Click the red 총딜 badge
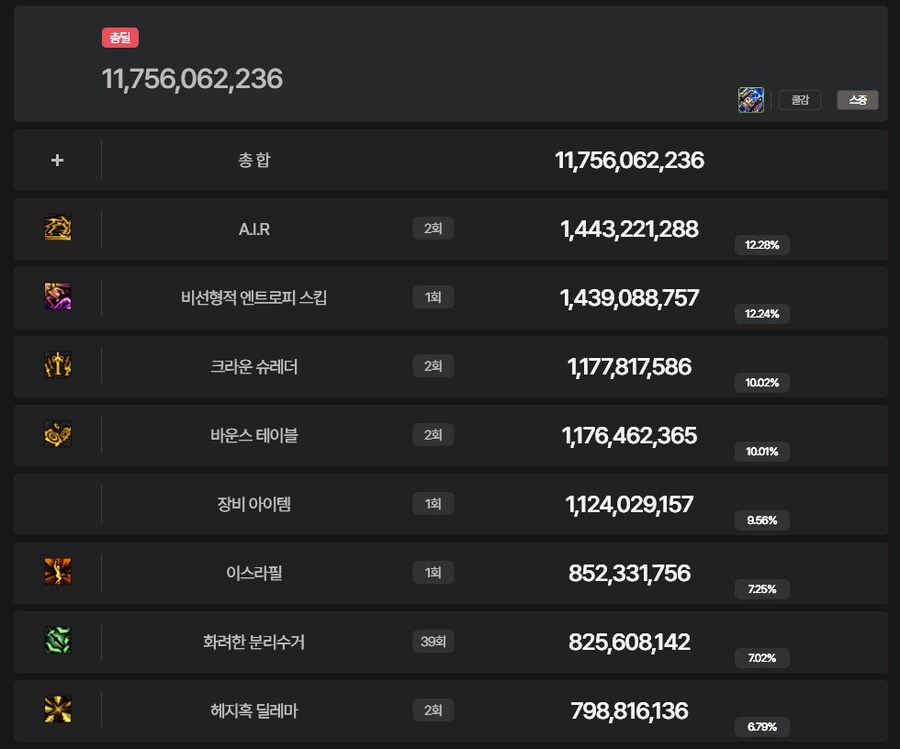 (121, 37)
